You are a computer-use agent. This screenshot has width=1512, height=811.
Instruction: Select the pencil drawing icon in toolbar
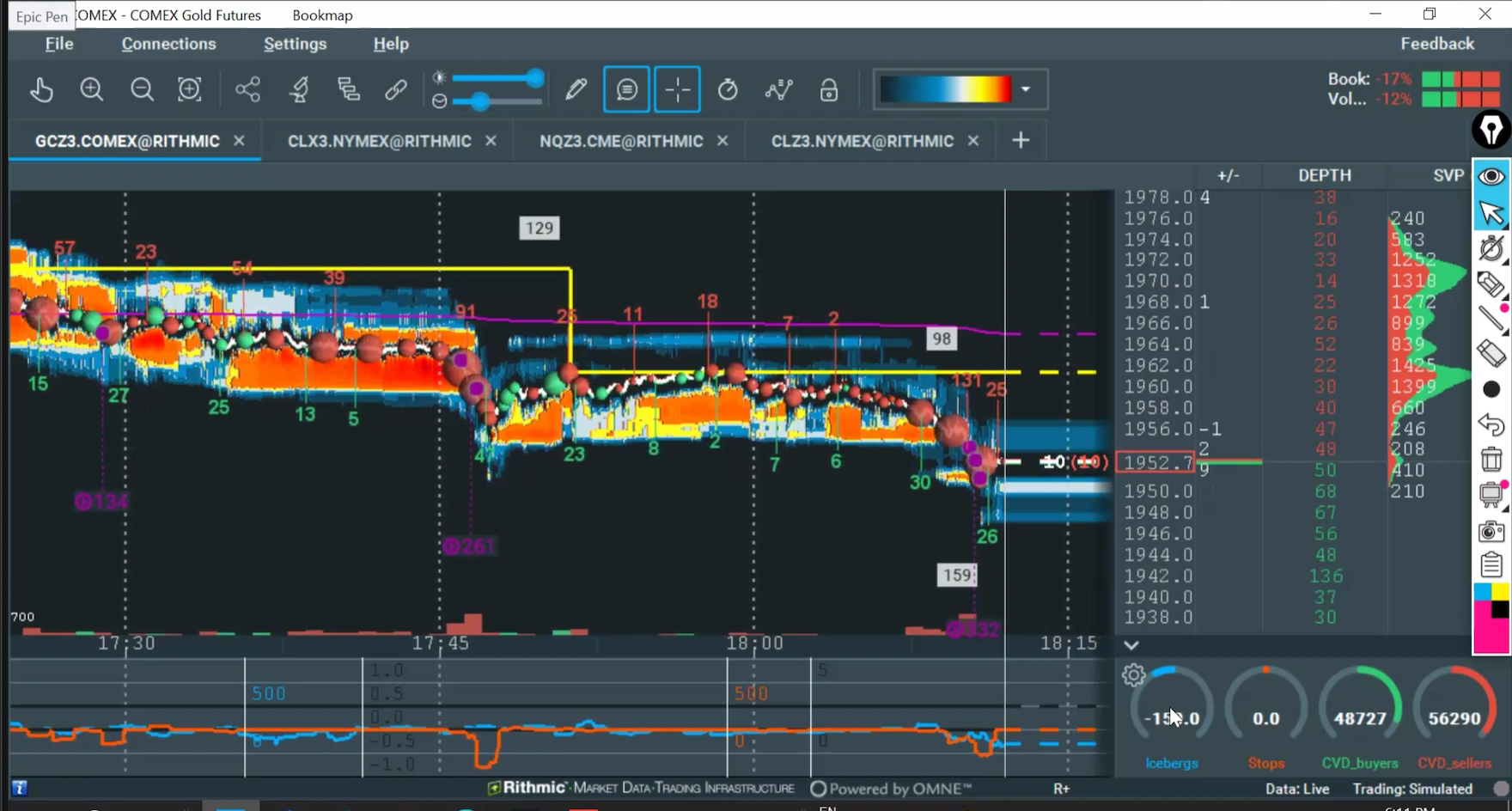pyautogui.click(x=576, y=89)
